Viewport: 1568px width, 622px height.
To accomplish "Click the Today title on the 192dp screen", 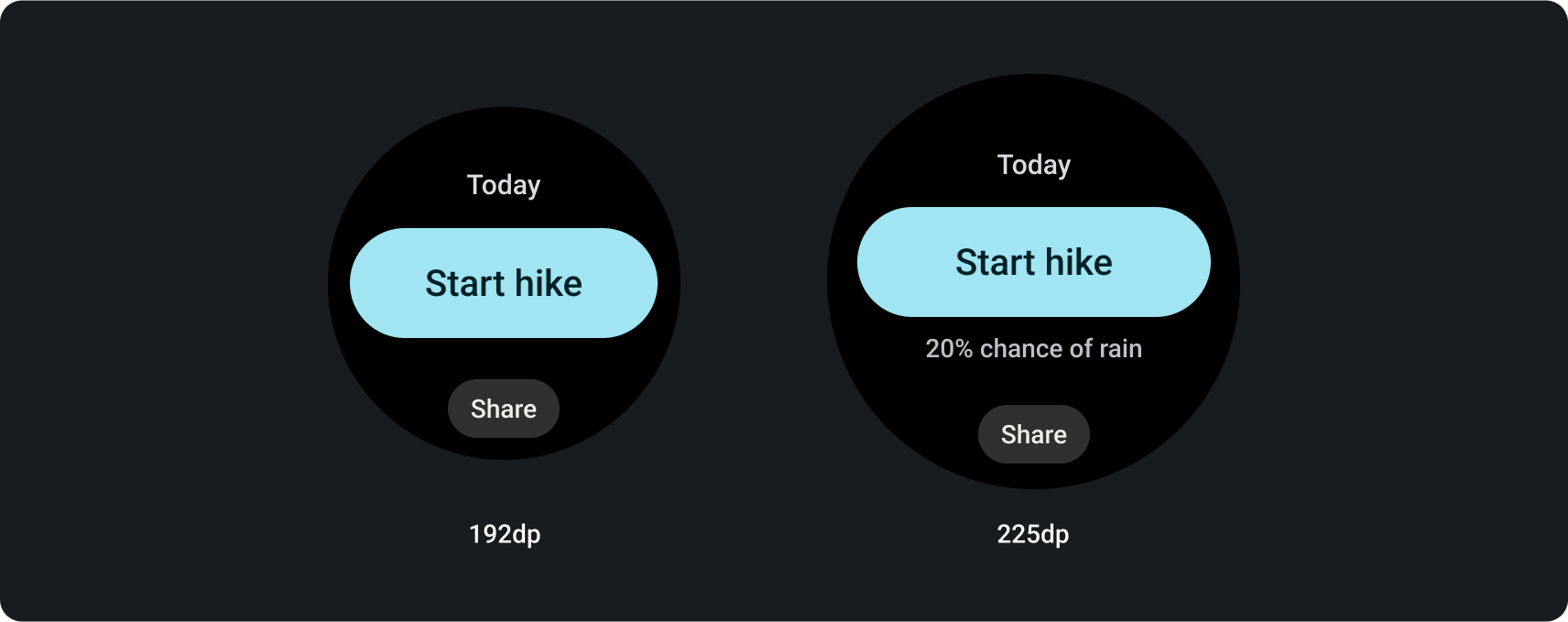I will pyautogui.click(x=504, y=185).
